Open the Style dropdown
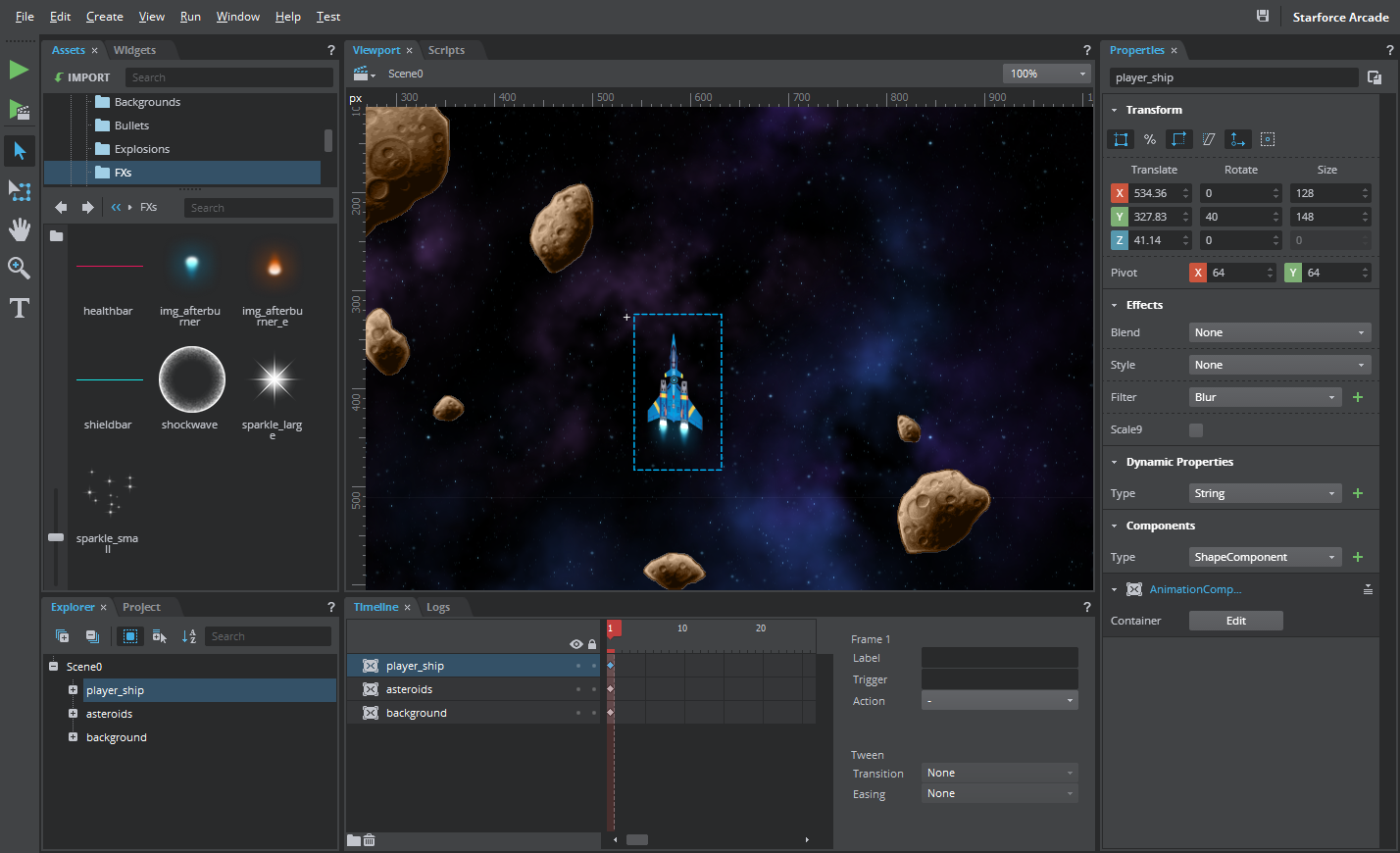Viewport: 1400px width, 853px height. pyautogui.click(x=1279, y=365)
